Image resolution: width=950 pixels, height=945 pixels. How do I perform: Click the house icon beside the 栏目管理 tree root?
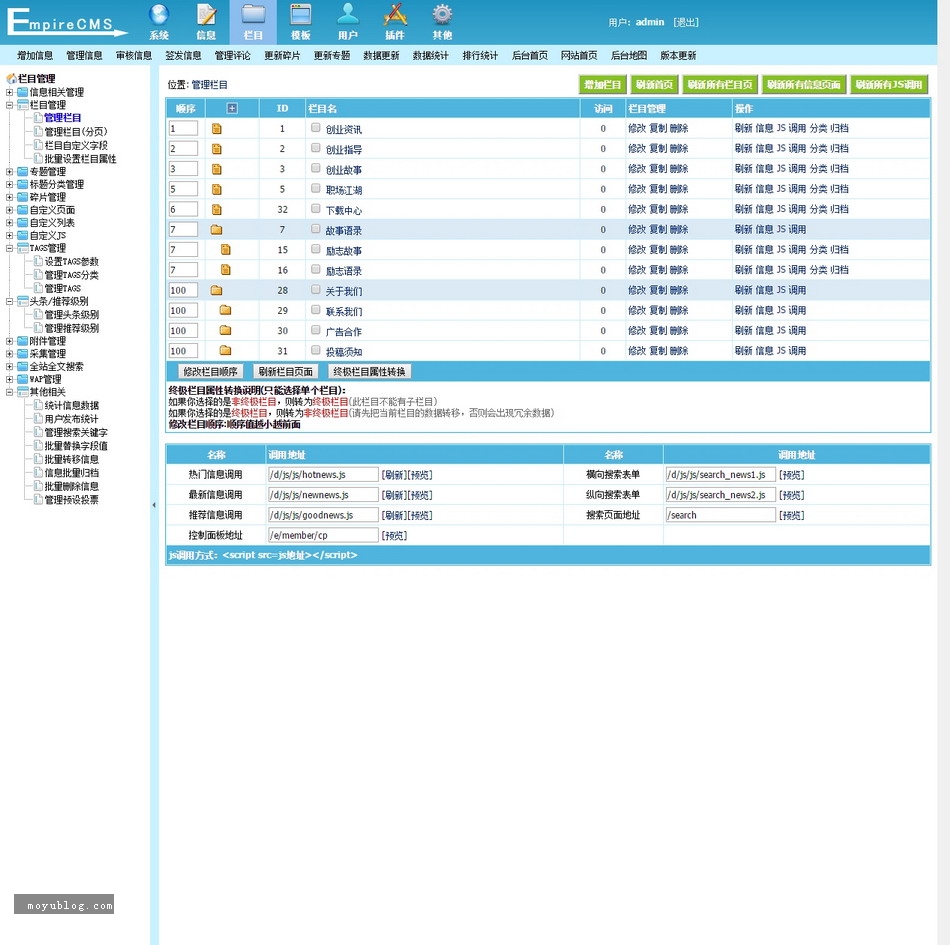11,78
